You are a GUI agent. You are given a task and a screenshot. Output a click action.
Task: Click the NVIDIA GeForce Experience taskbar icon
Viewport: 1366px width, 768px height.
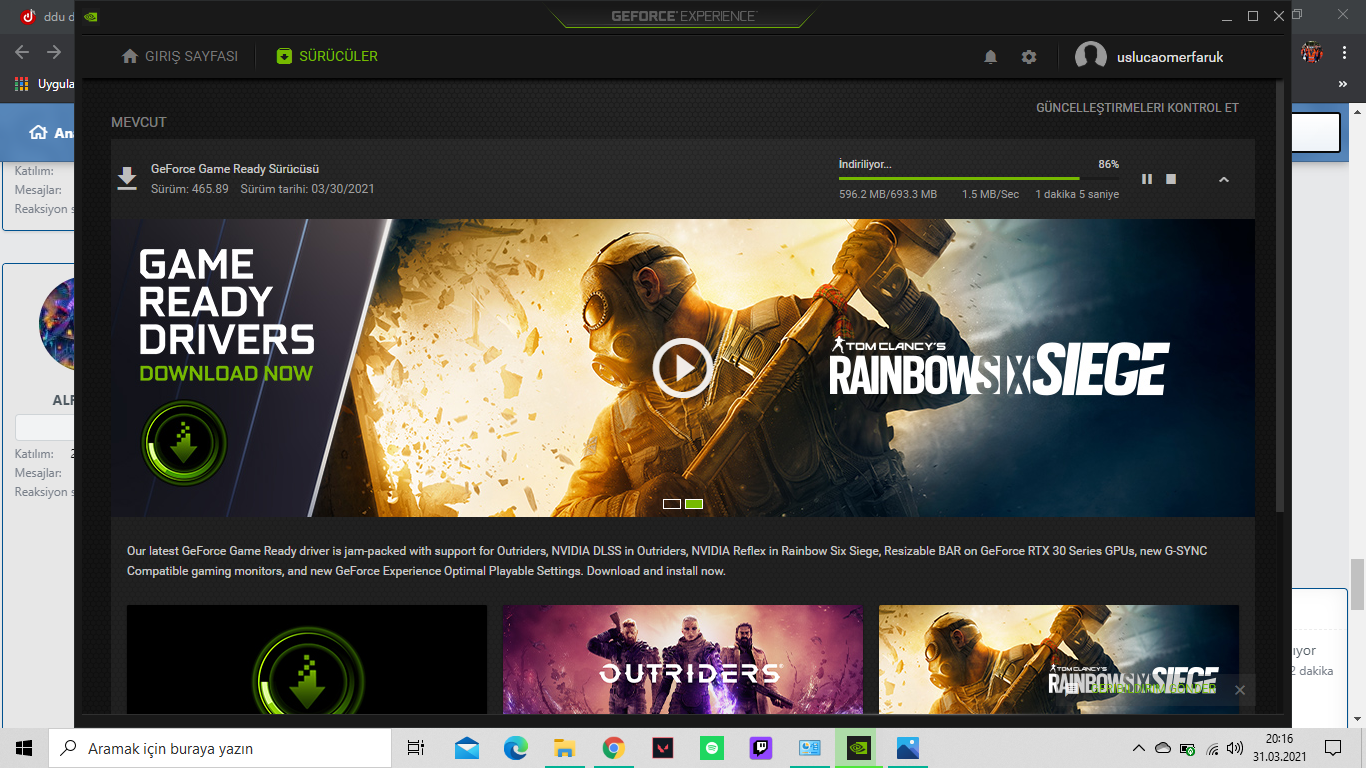(859, 748)
